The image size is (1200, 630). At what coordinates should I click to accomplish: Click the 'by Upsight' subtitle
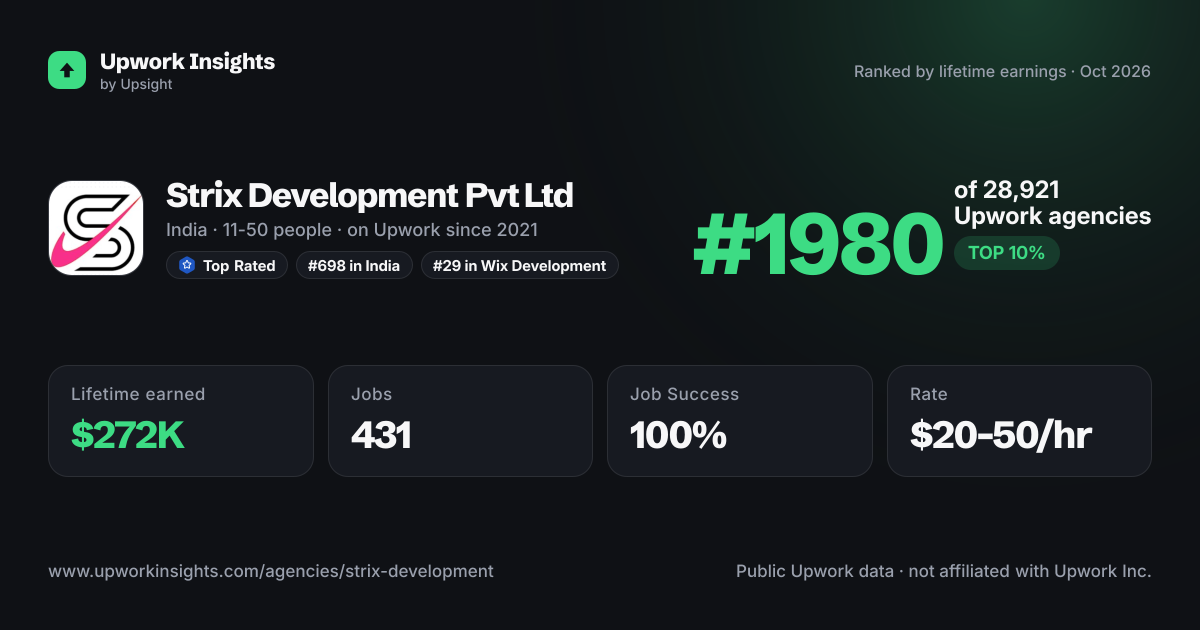(x=136, y=85)
